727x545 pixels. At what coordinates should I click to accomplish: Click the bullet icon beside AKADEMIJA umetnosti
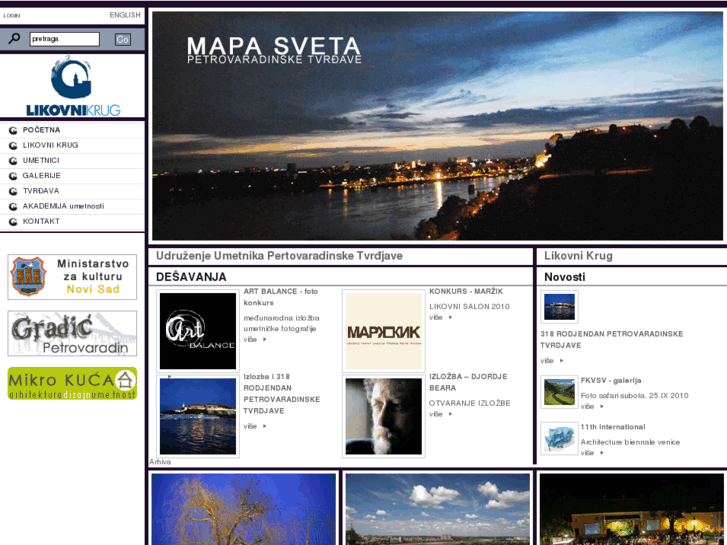click(13, 207)
